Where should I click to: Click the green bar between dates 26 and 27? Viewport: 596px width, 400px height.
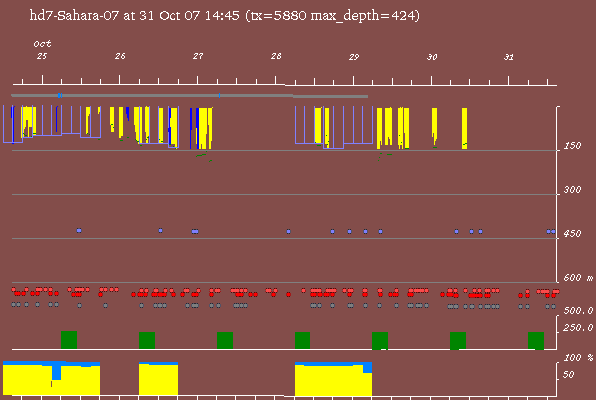click(147, 340)
